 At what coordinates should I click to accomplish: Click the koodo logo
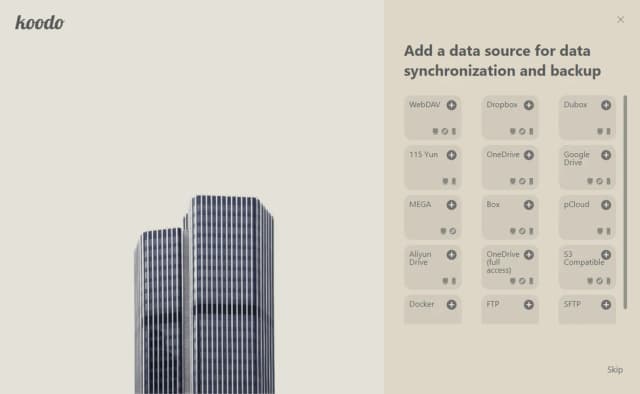(x=40, y=23)
